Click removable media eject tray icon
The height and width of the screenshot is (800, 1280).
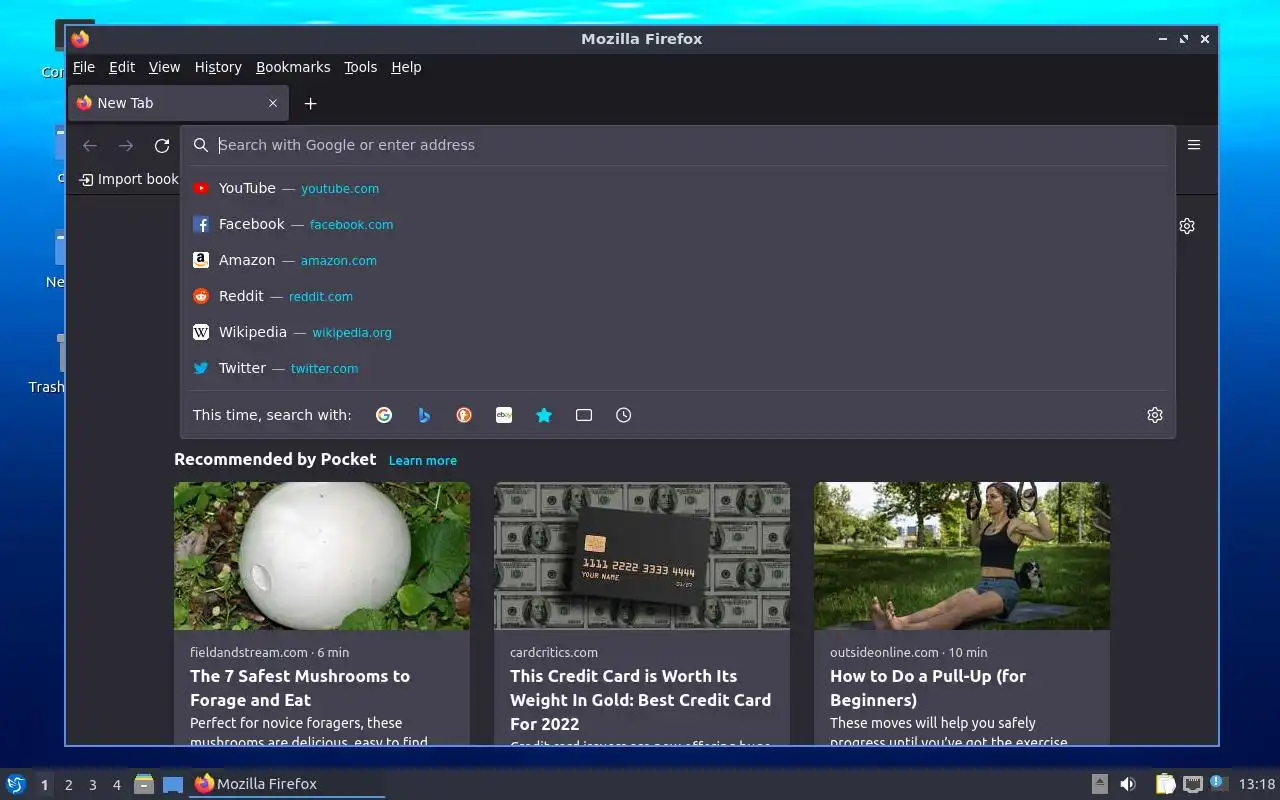point(1099,784)
